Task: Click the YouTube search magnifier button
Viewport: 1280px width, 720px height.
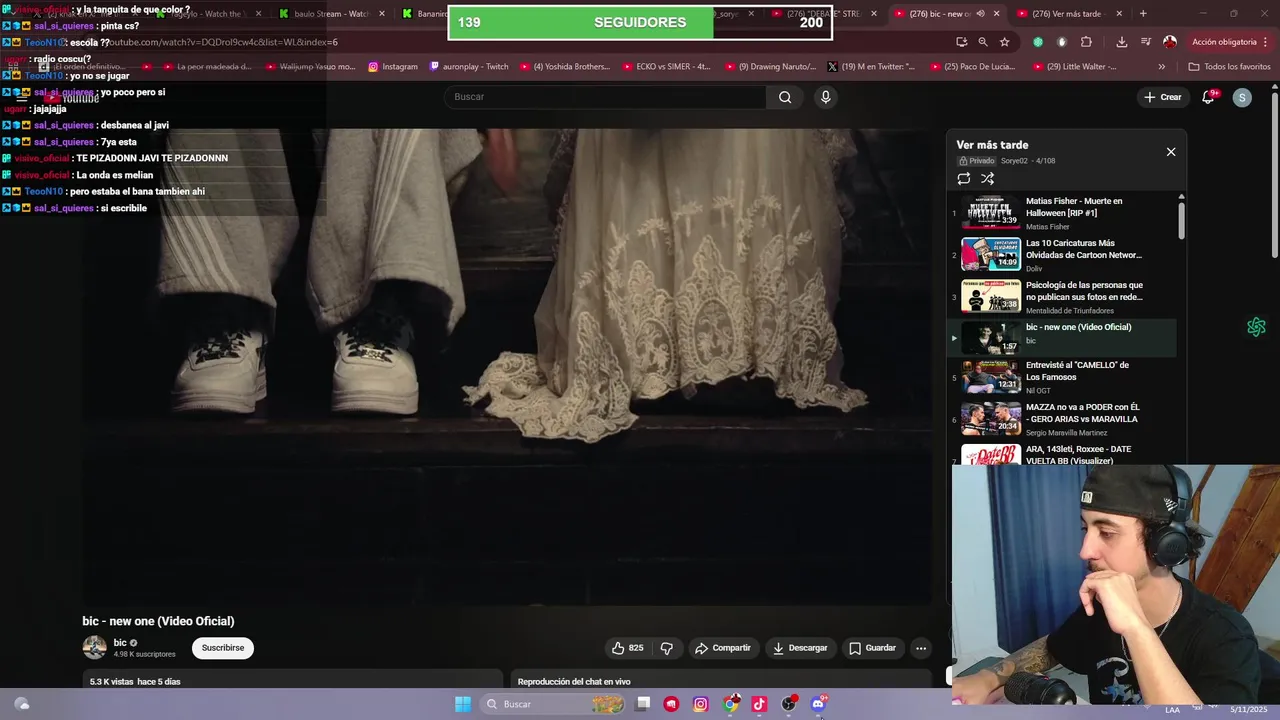Action: click(785, 97)
